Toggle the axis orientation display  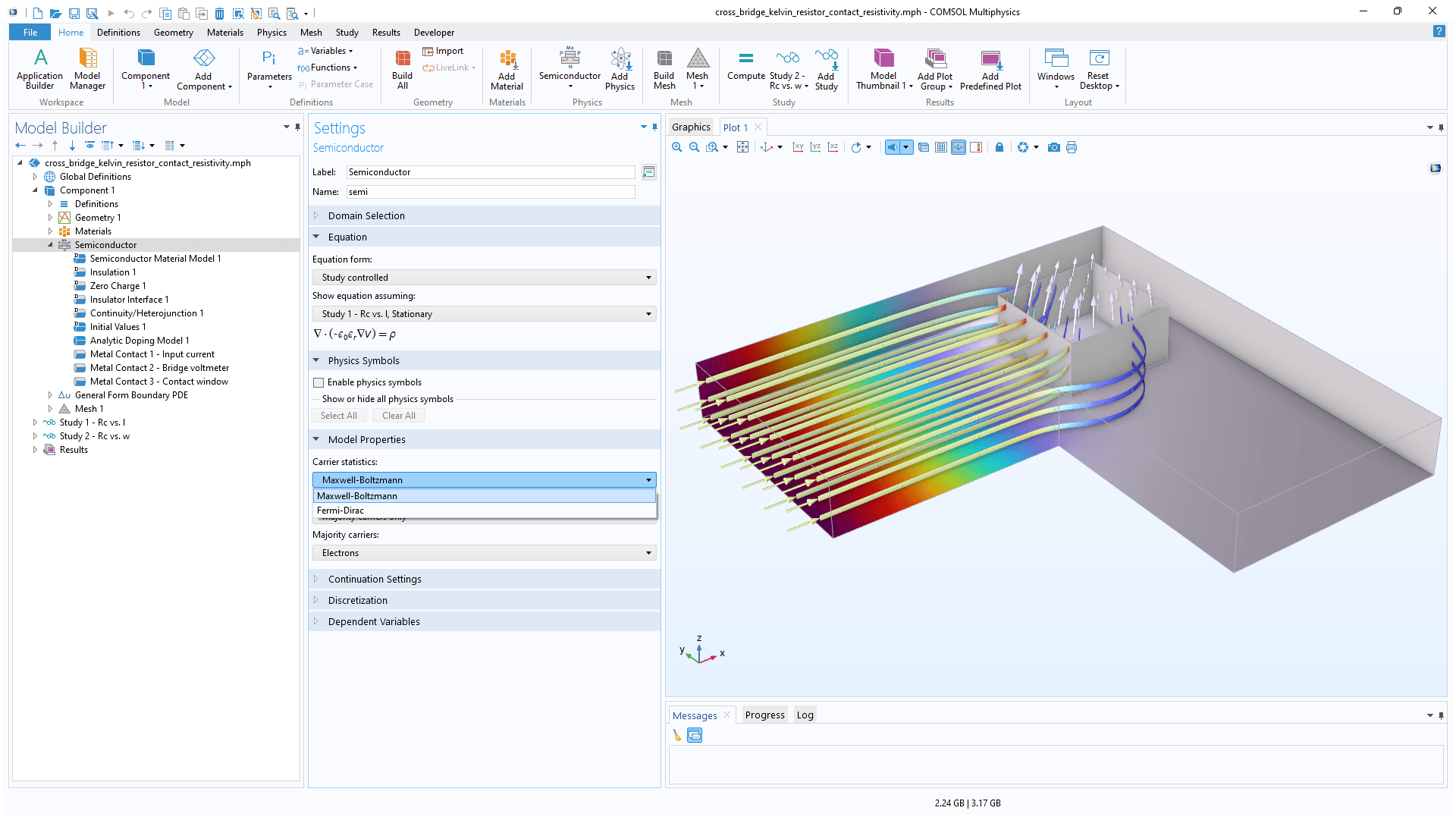pyautogui.click(x=959, y=147)
